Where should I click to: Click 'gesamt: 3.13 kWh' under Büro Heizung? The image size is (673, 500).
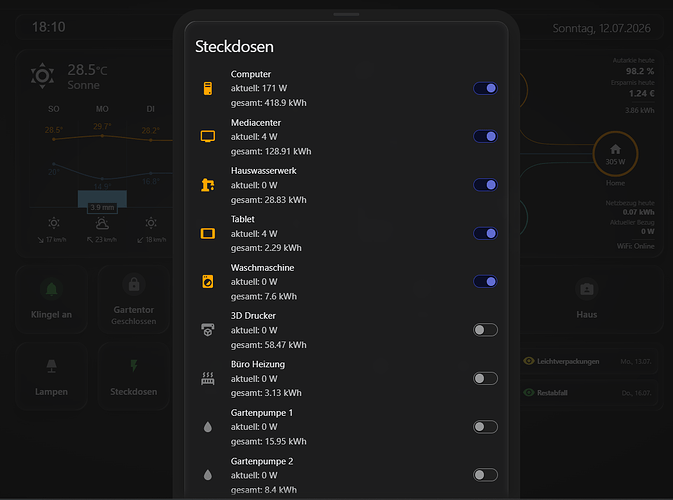(266, 393)
